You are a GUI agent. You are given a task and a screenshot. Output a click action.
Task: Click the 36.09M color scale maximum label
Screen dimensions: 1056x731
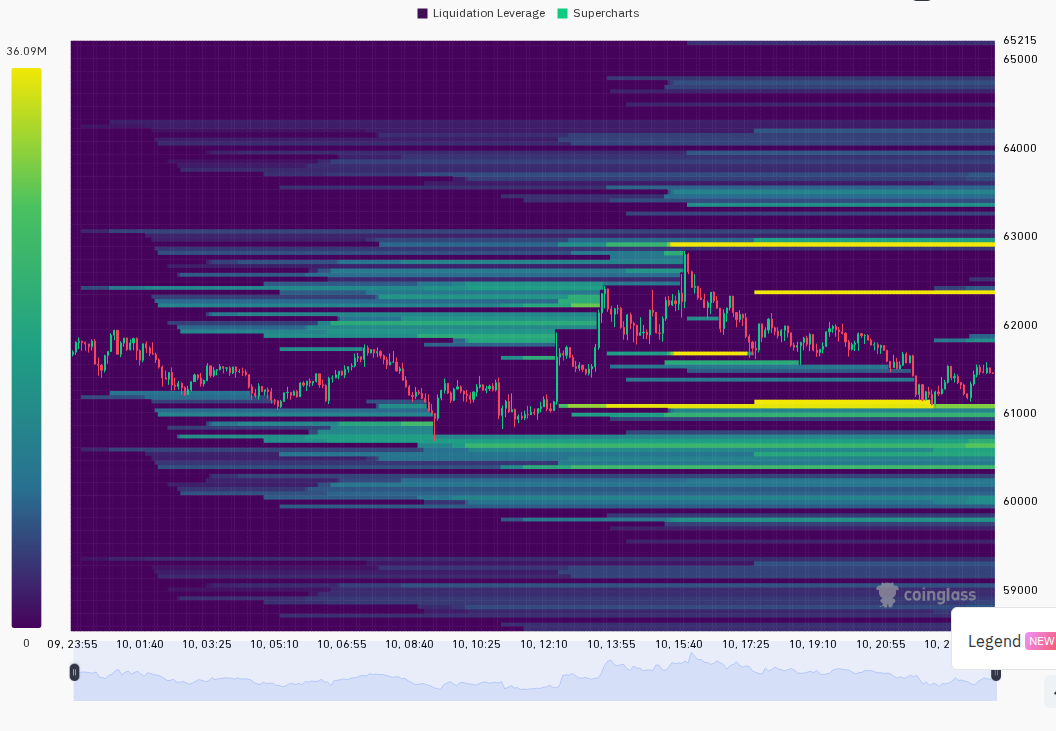tap(26, 51)
